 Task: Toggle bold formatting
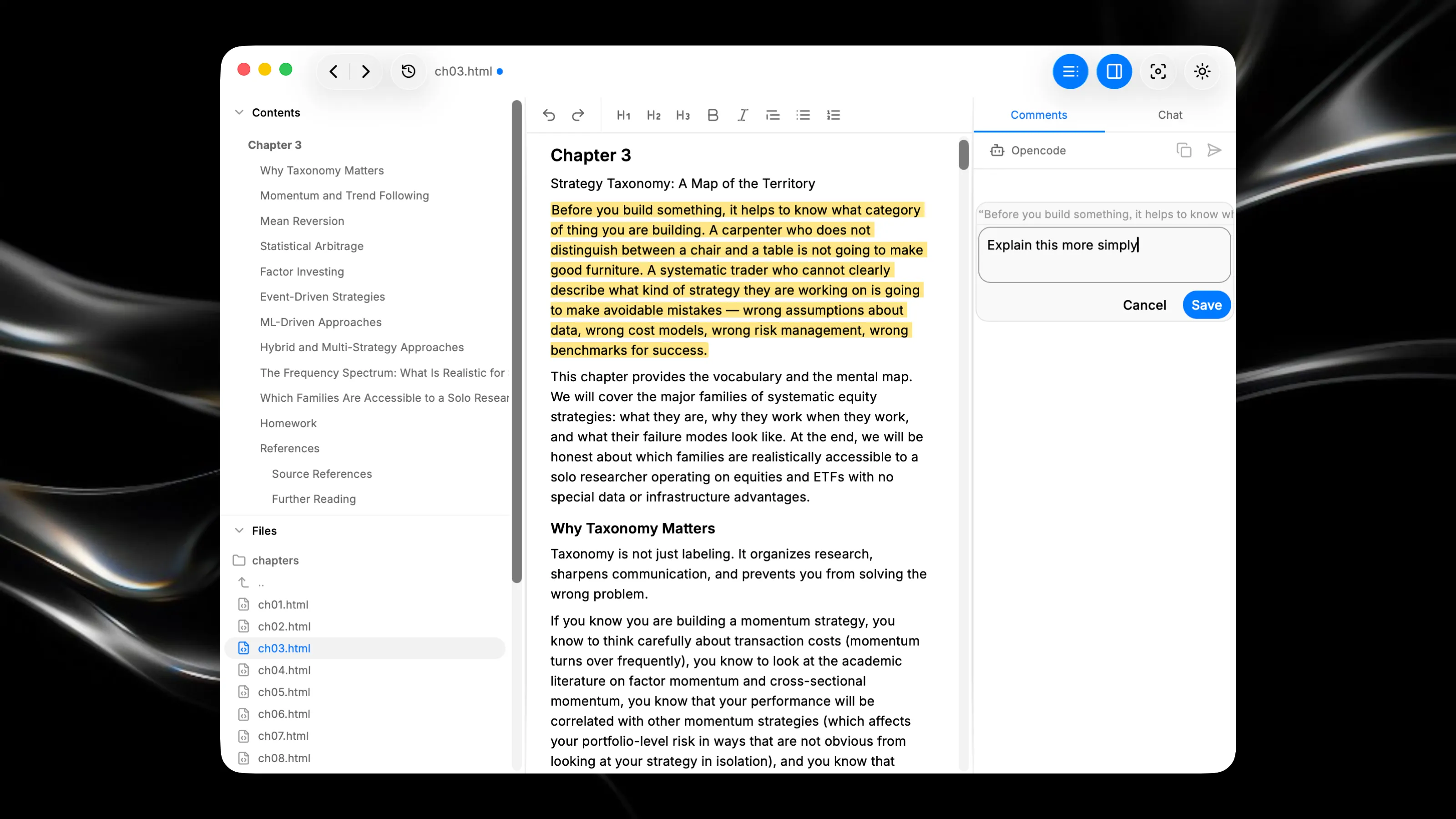click(713, 115)
